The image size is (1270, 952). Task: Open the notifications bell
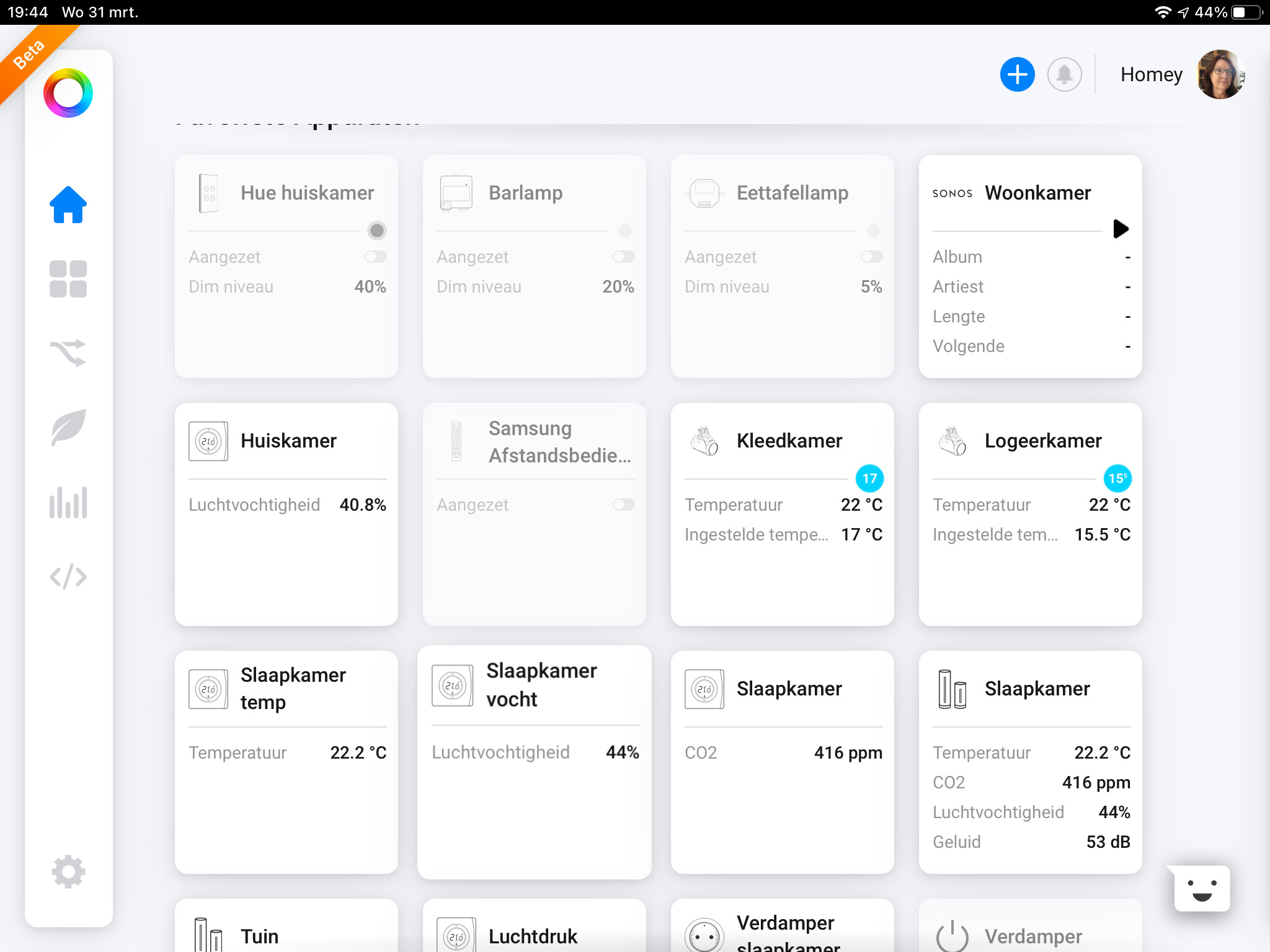1064,74
